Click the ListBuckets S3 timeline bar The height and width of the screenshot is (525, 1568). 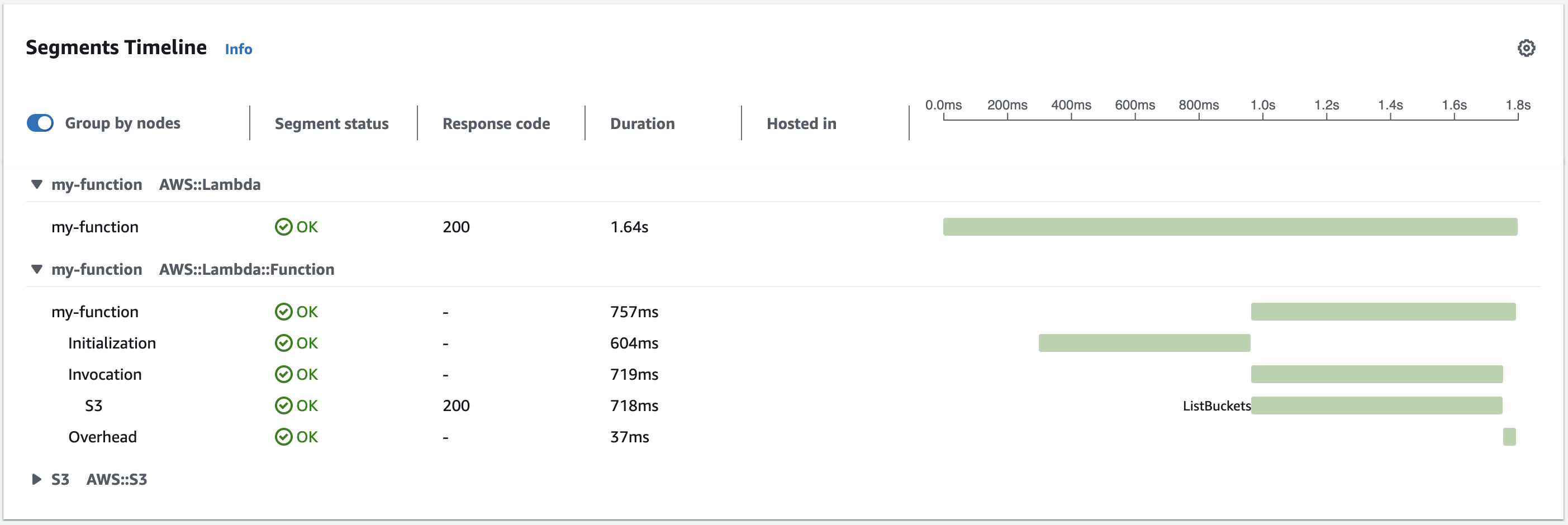tap(1376, 406)
